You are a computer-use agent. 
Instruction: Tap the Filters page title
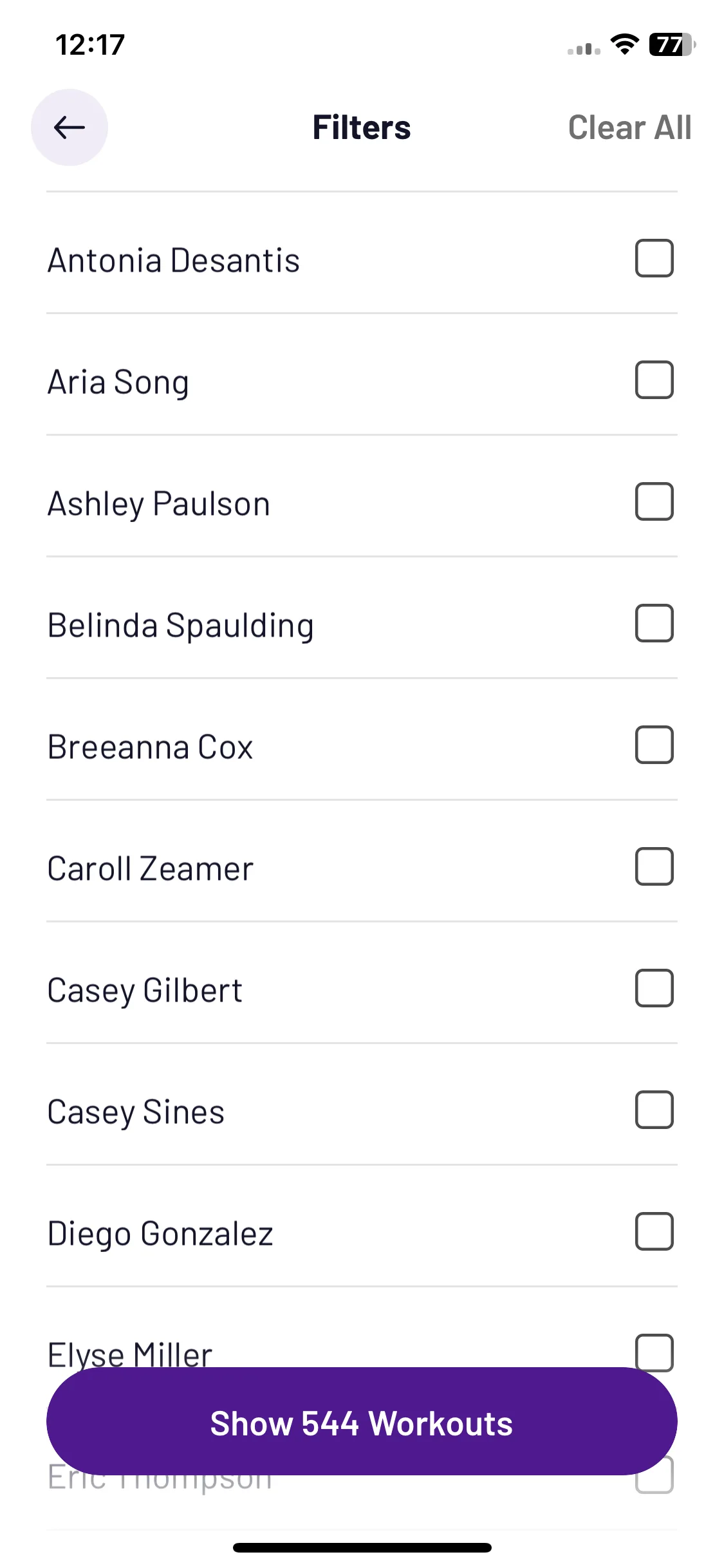click(362, 127)
